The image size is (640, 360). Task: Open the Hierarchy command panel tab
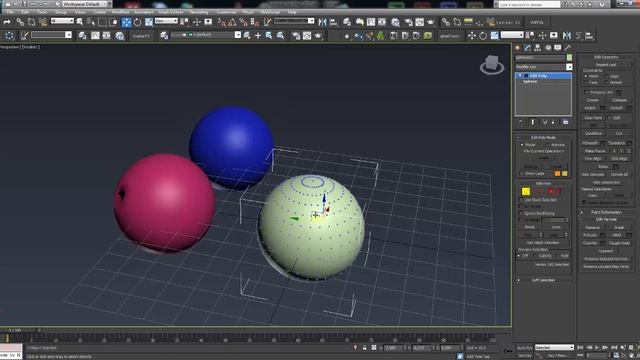[x=538, y=48]
